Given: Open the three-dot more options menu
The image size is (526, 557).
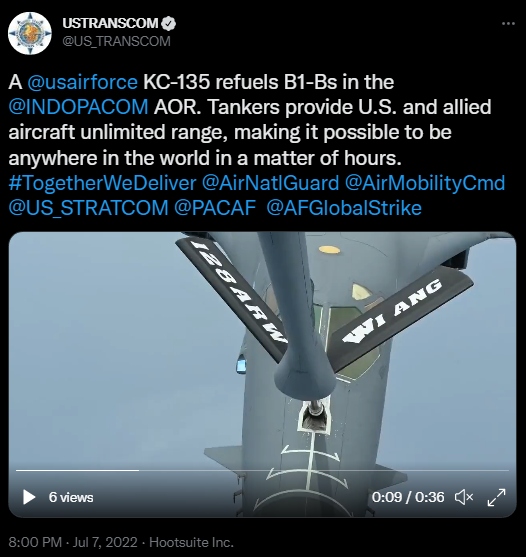Looking at the screenshot, I should (x=508, y=24).
